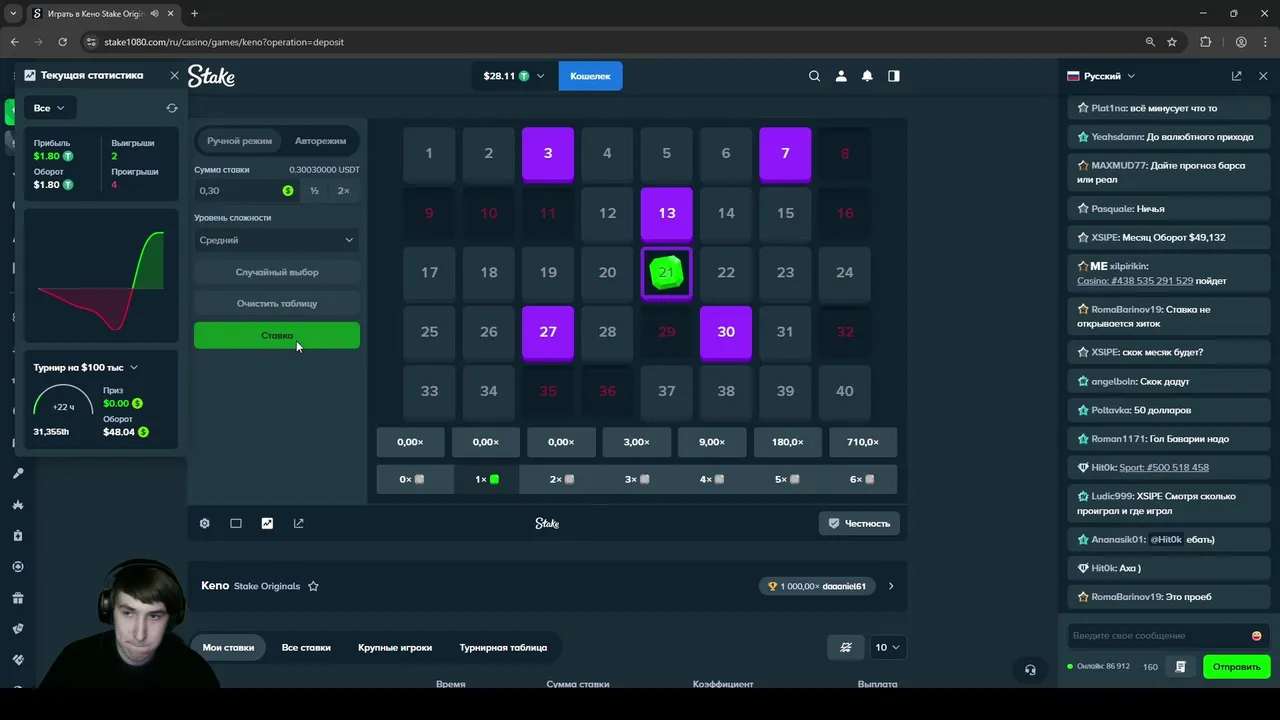
Task: Deselect purple keno tile 27
Action: (x=548, y=332)
